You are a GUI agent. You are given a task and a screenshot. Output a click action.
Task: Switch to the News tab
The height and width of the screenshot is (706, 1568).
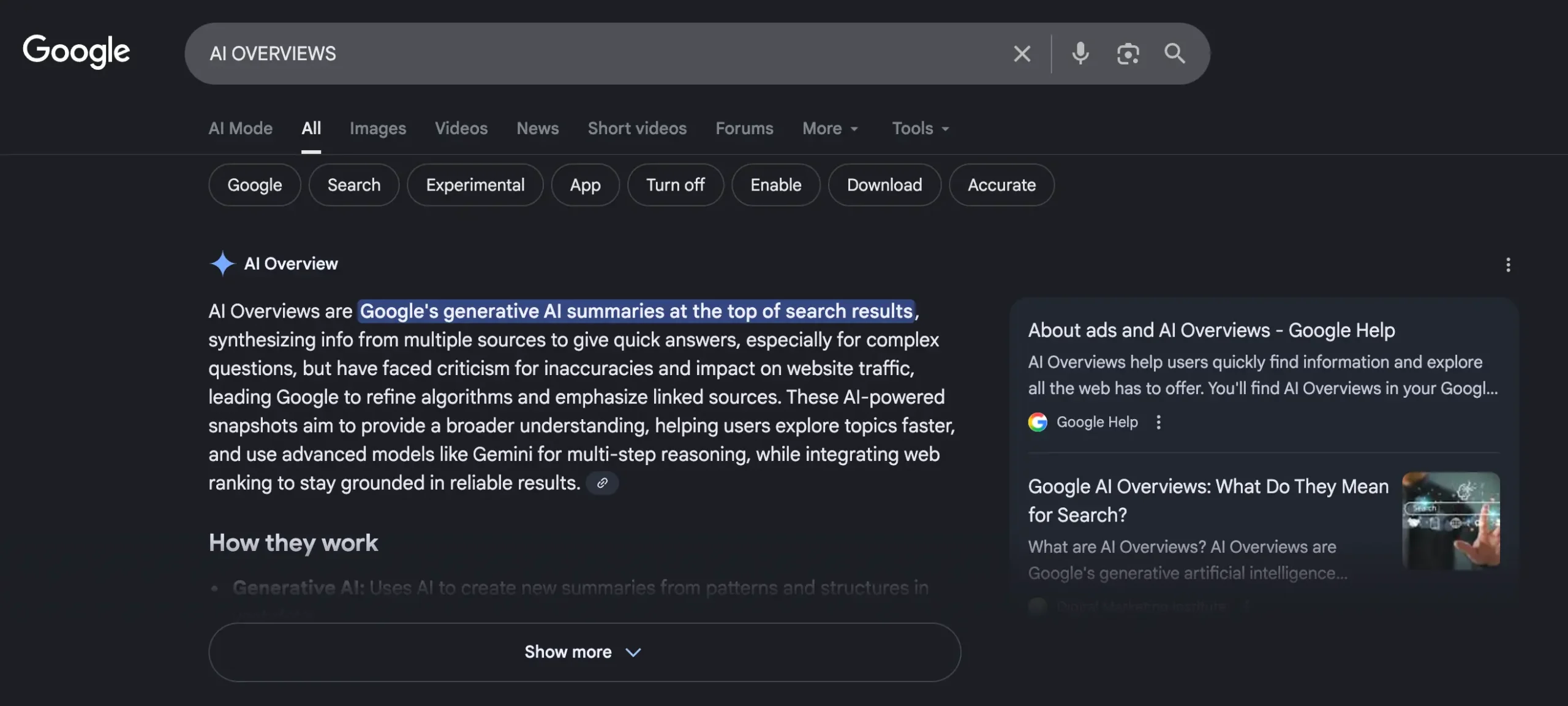537,128
